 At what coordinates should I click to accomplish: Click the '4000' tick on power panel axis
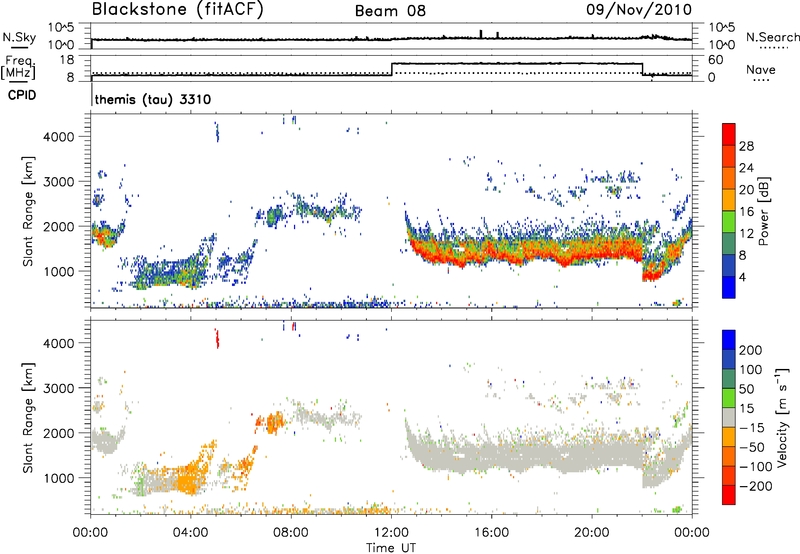click(58, 137)
